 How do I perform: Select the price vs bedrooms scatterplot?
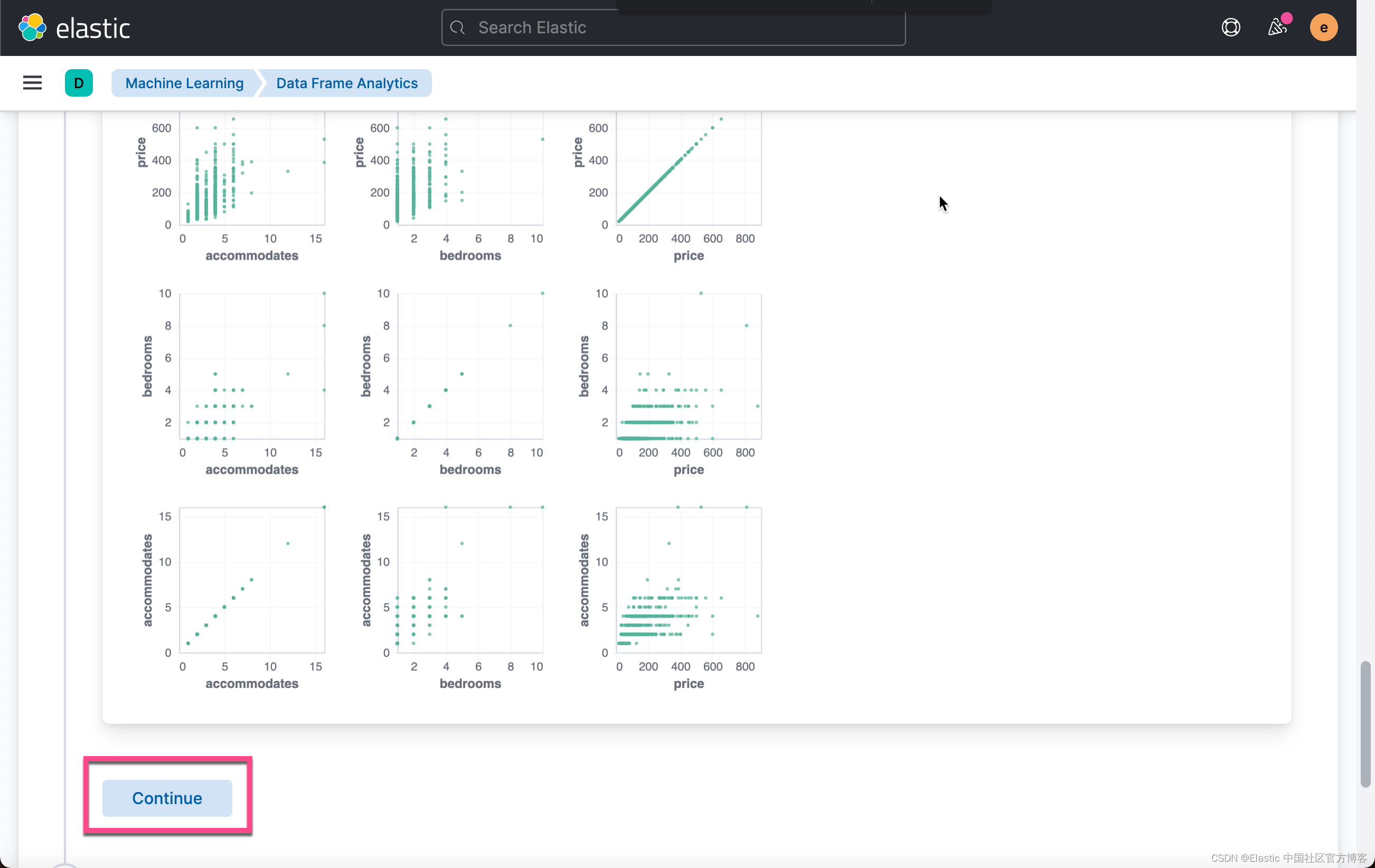click(470, 168)
